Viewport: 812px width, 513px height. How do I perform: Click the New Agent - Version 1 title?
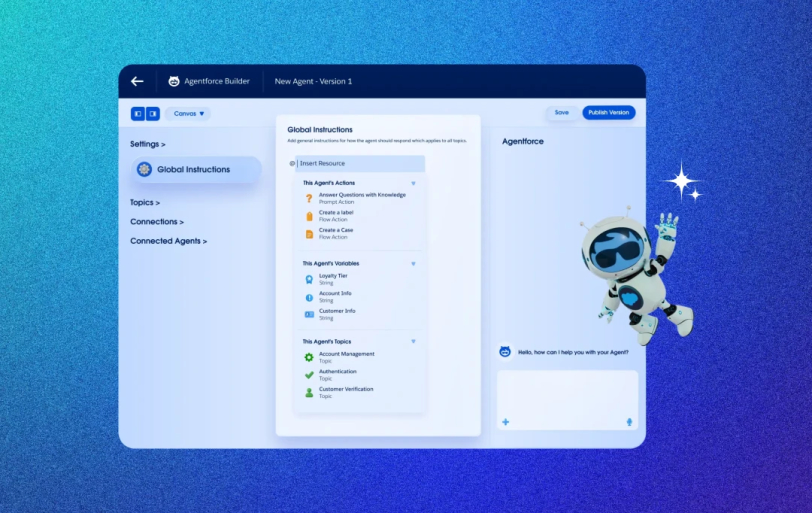tap(313, 81)
